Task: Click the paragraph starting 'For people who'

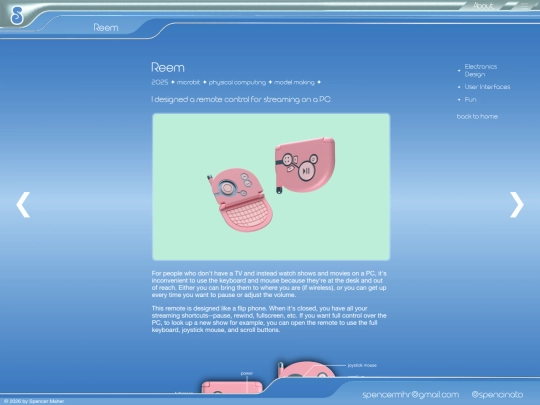Action: tap(269, 284)
